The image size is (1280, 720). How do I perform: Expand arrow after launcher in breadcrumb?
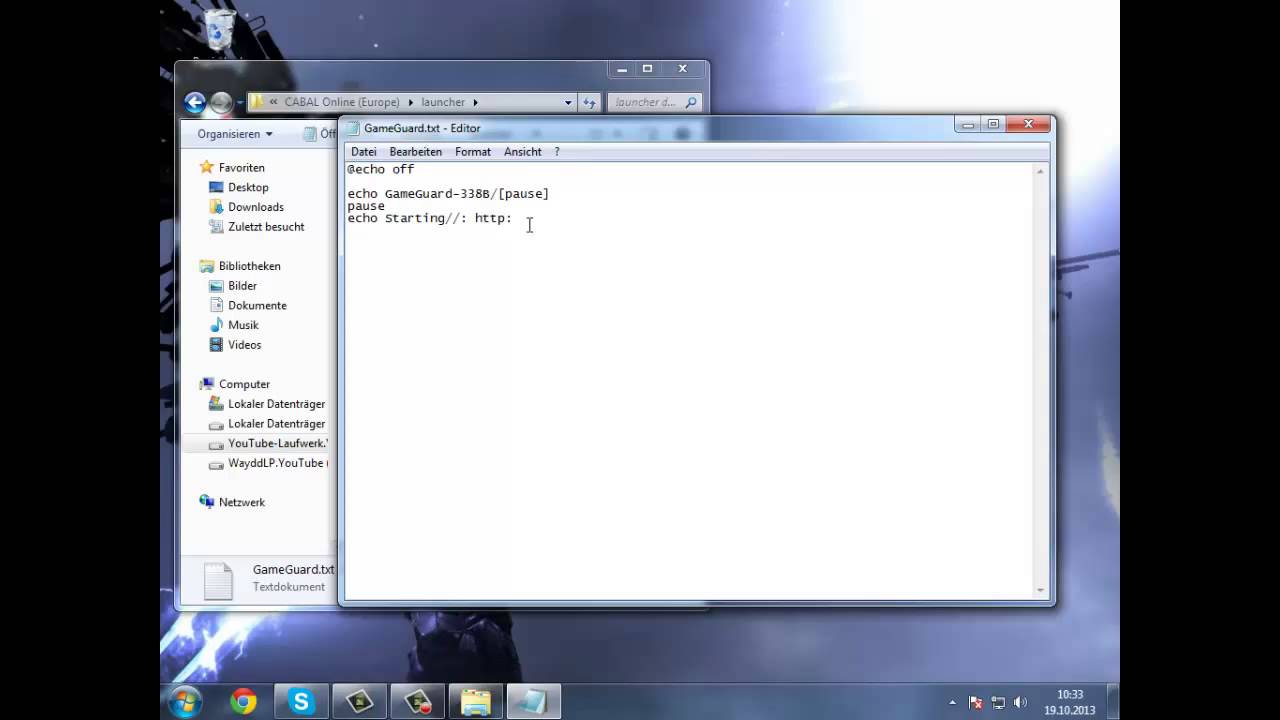pyautogui.click(x=475, y=102)
